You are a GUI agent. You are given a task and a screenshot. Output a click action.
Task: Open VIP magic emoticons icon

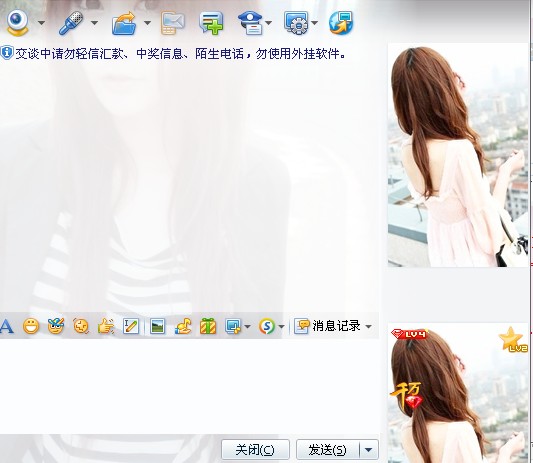56,326
